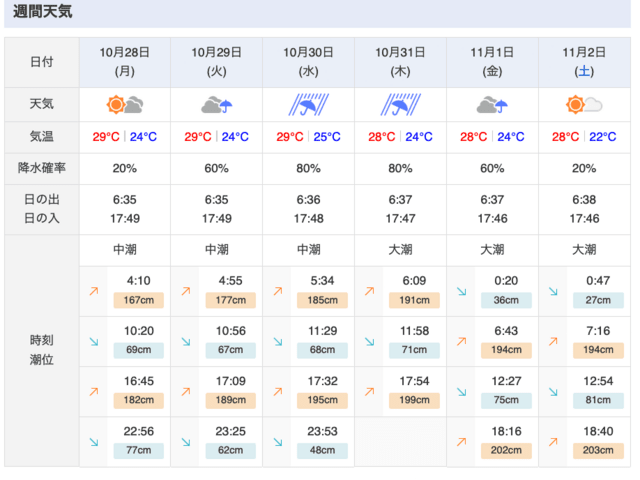Click the cloudy-umbrella icon for November 1
The image size is (640, 480).
pos(492,104)
